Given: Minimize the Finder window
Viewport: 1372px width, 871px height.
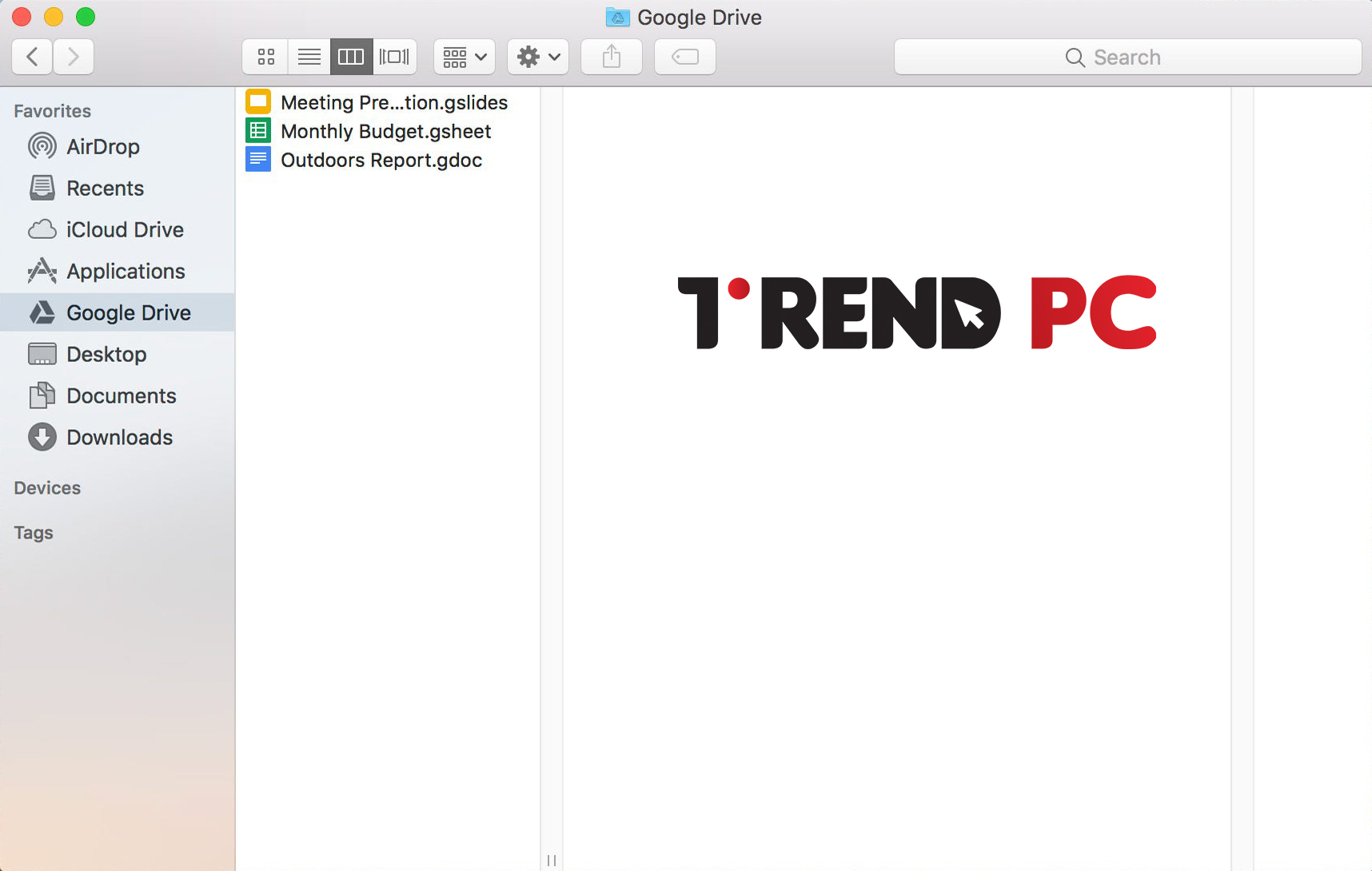Looking at the screenshot, I should 54,17.
